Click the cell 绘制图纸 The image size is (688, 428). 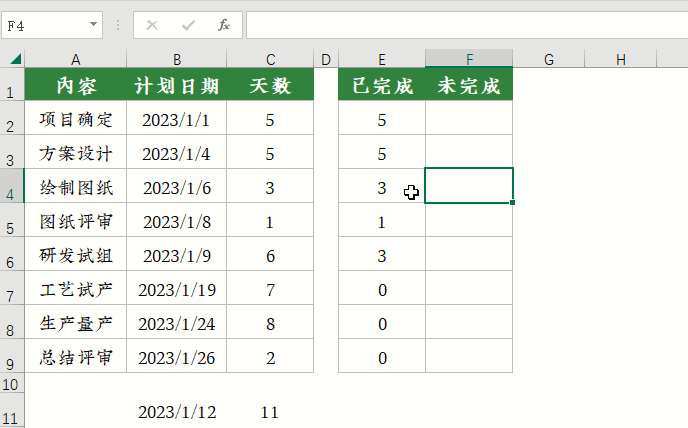click(x=75, y=186)
